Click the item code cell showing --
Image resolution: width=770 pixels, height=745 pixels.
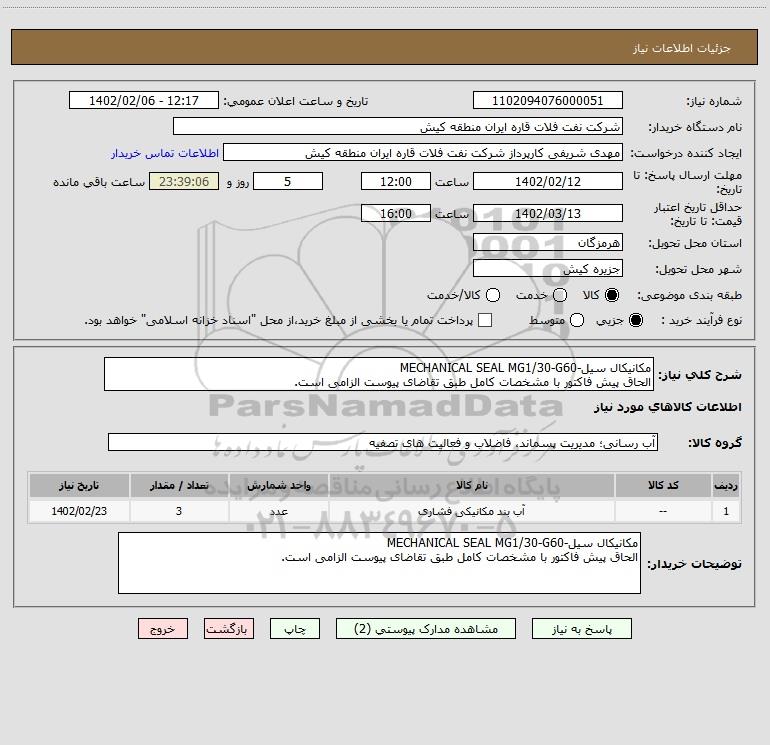(x=663, y=511)
